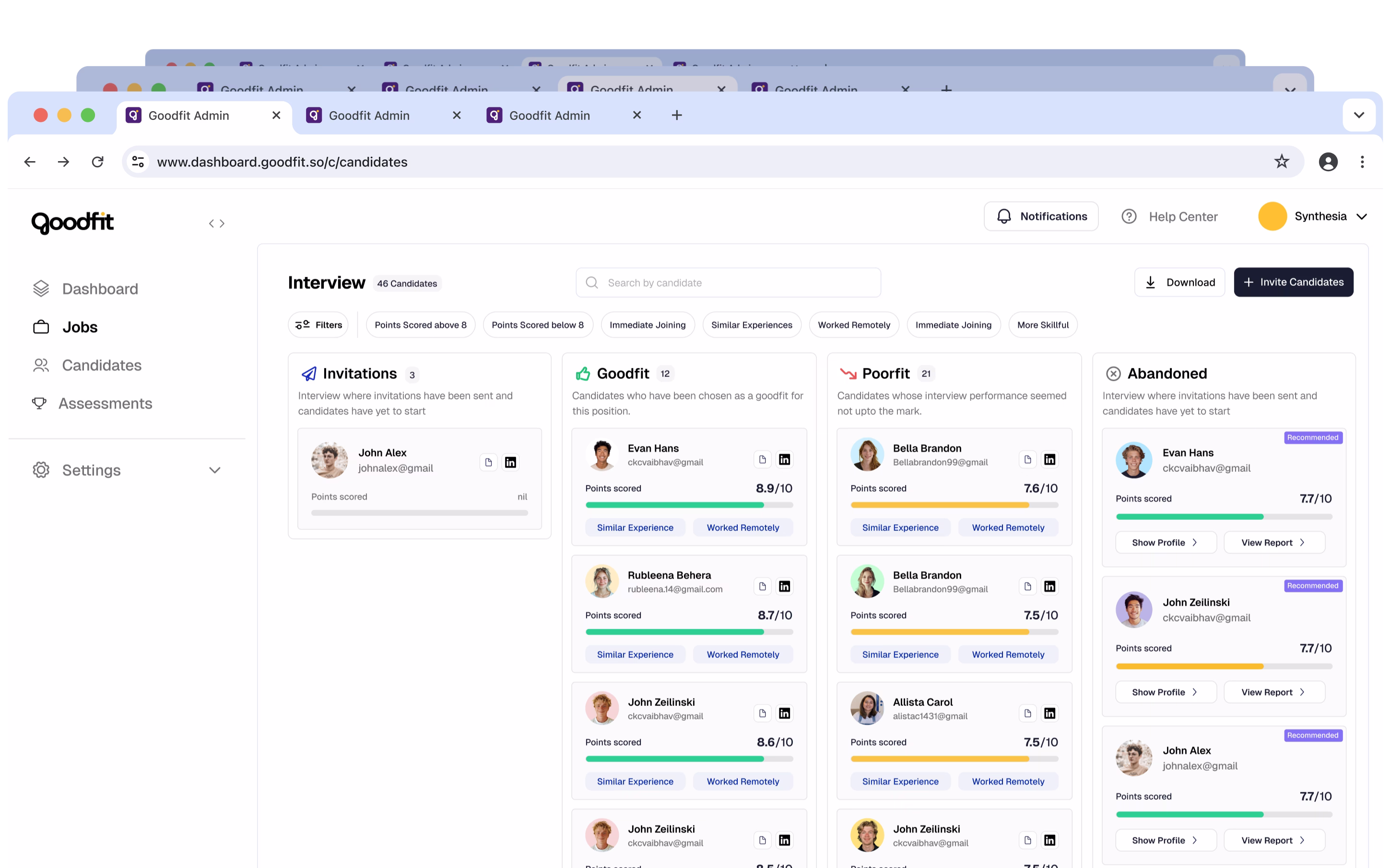1391x868 pixels.
Task: Open Help Center
Action: [x=1169, y=216]
